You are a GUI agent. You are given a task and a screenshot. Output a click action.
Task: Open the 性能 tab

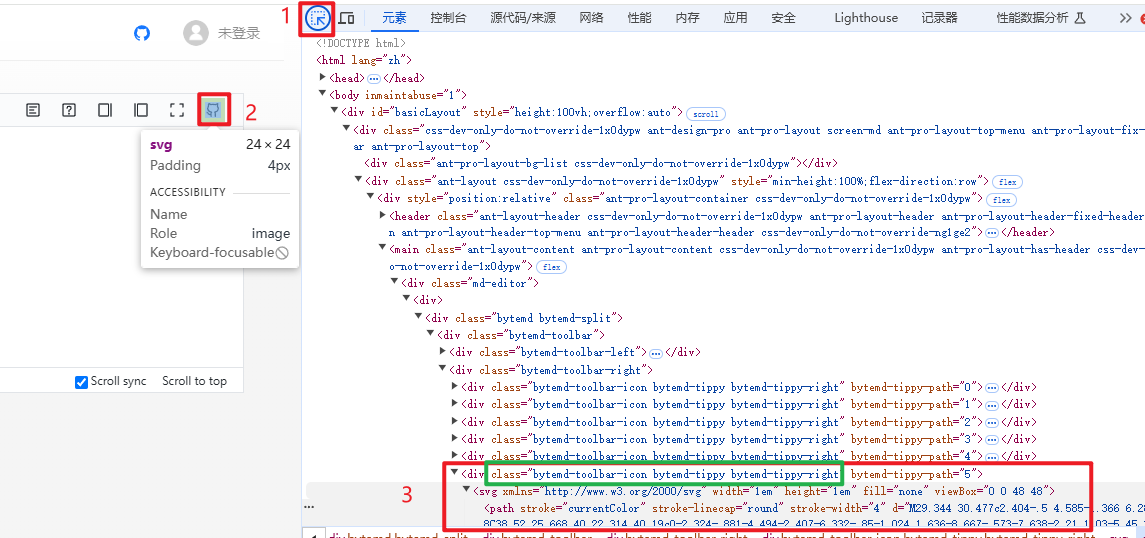tap(640, 18)
